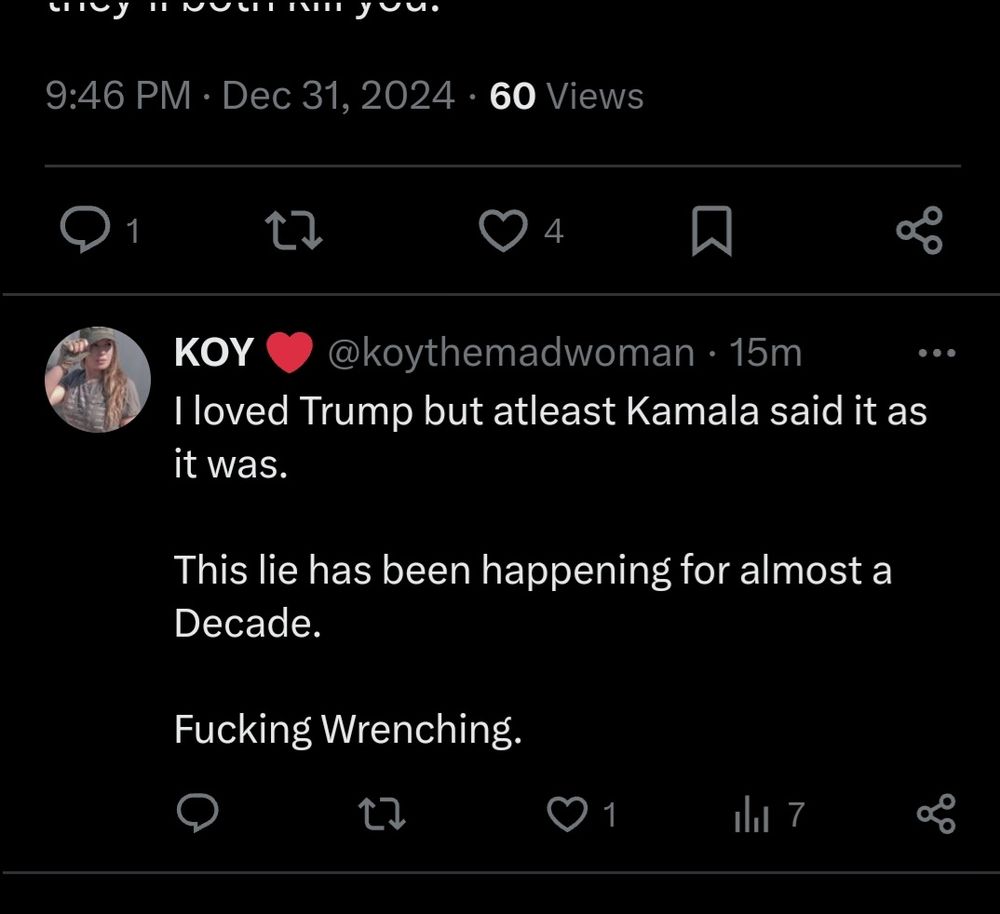1000x914 pixels.
Task: Bookmark the main tweet
Action: click(x=712, y=232)
